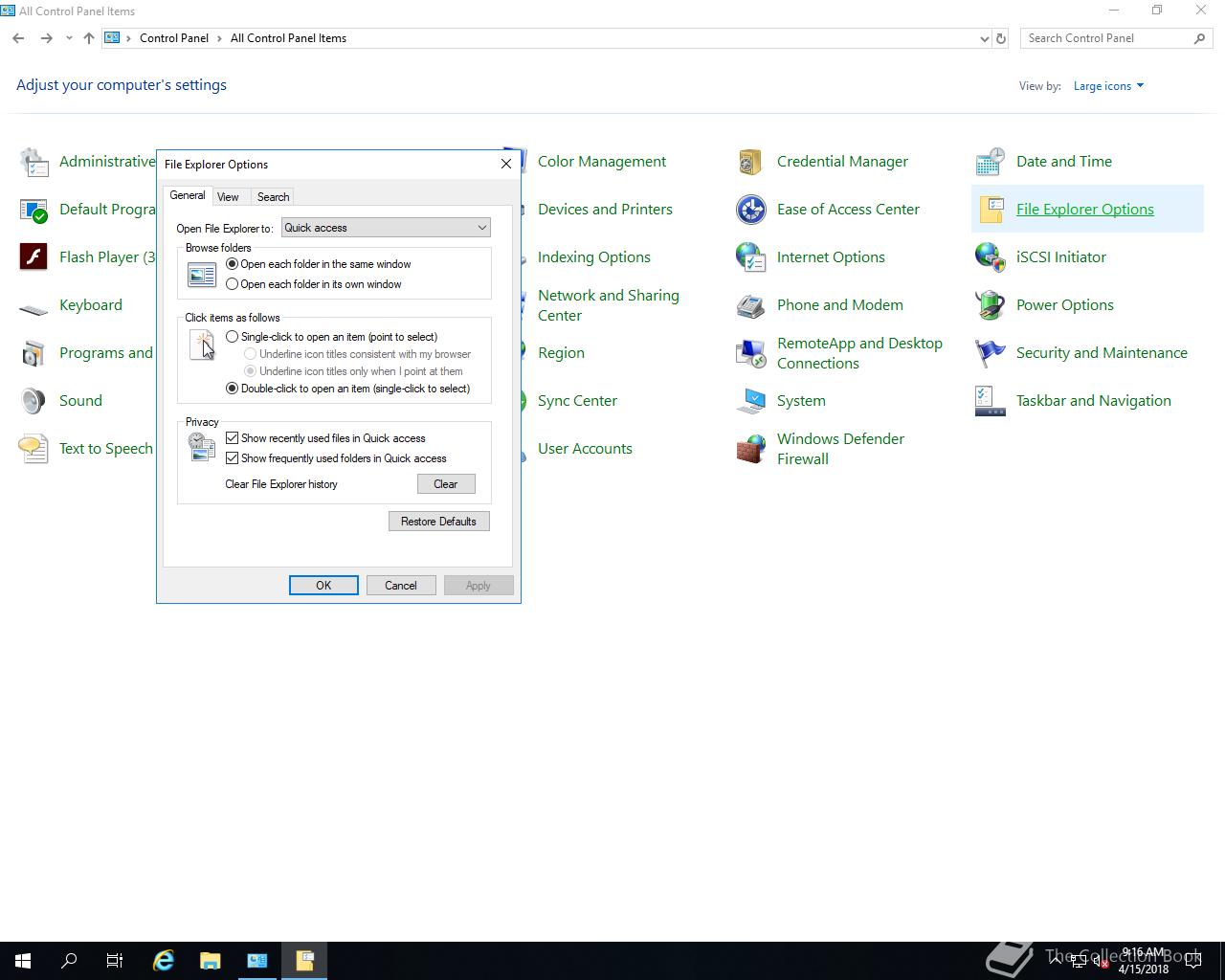This screenshot has width=1225, height=980.
Task: Open recent locations dropdown arrow
Action: 69,38
